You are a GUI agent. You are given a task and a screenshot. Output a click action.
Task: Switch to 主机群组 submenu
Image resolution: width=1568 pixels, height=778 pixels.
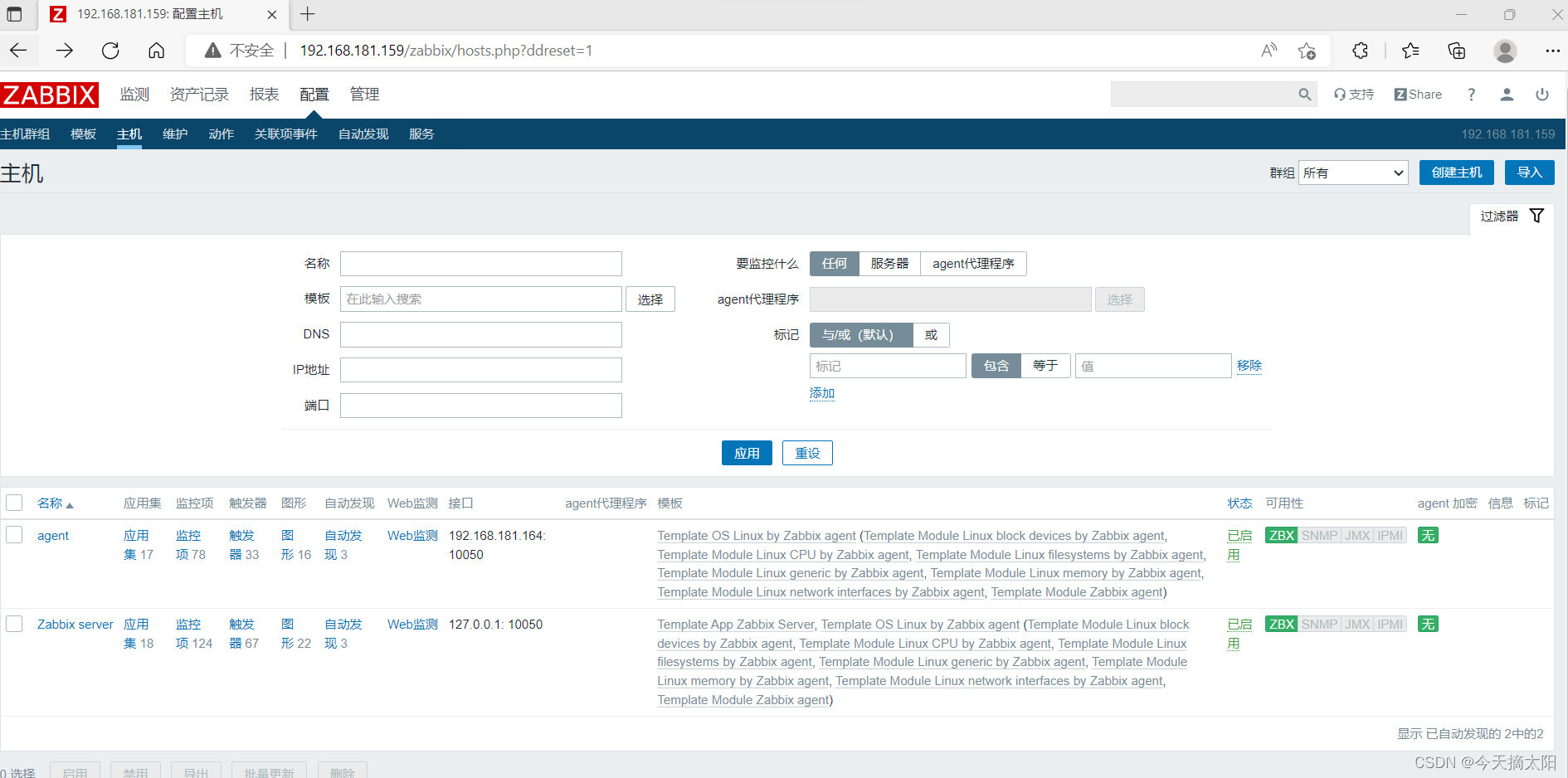pyautogui.click(x=25, y=134)
